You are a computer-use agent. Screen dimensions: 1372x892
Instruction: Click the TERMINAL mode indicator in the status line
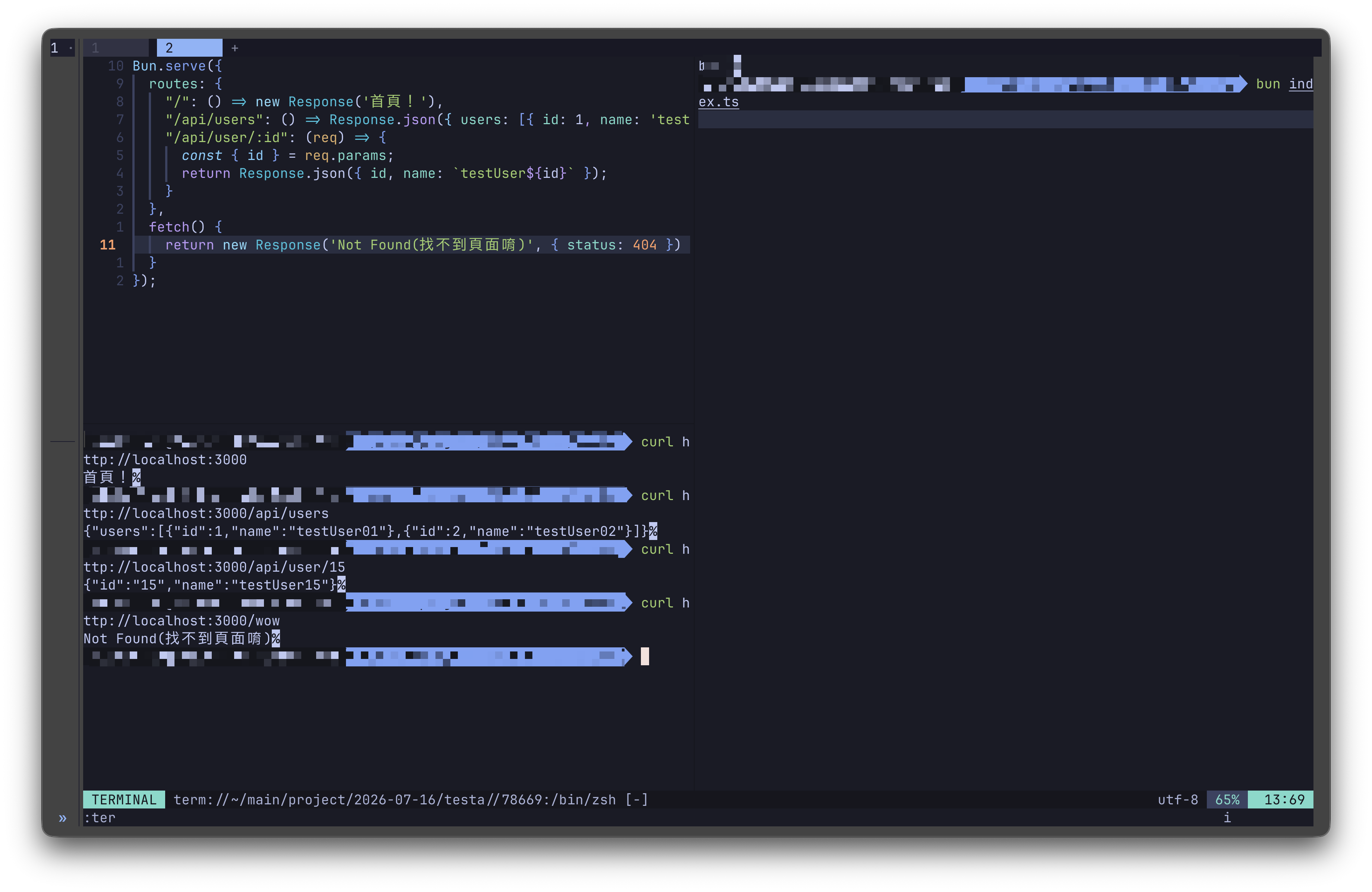pyautogui.click(x=124, y=799)
